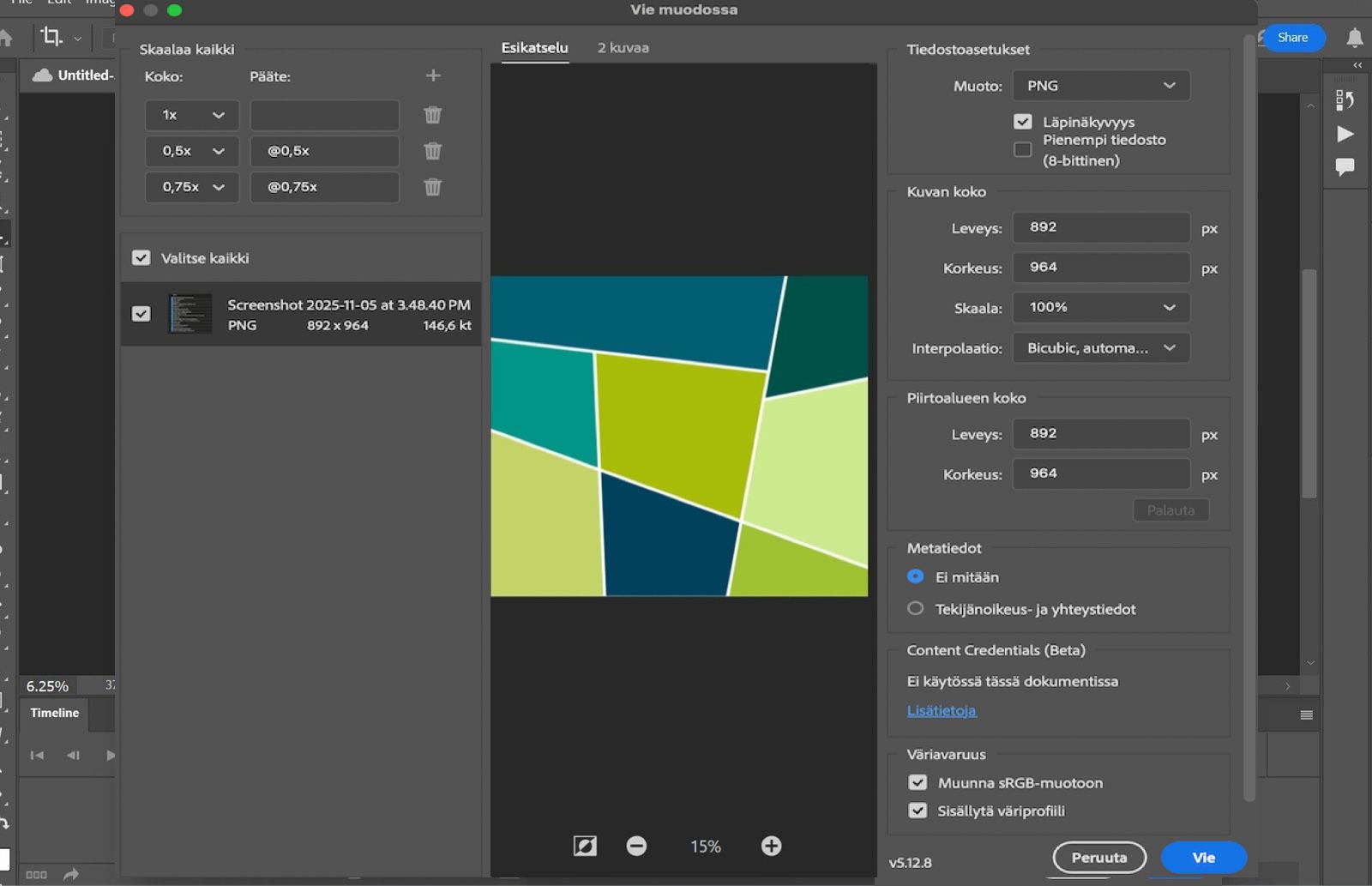Open the notifications bell icon
This screenshot has height=886, width=1372.
point(1354,38)
